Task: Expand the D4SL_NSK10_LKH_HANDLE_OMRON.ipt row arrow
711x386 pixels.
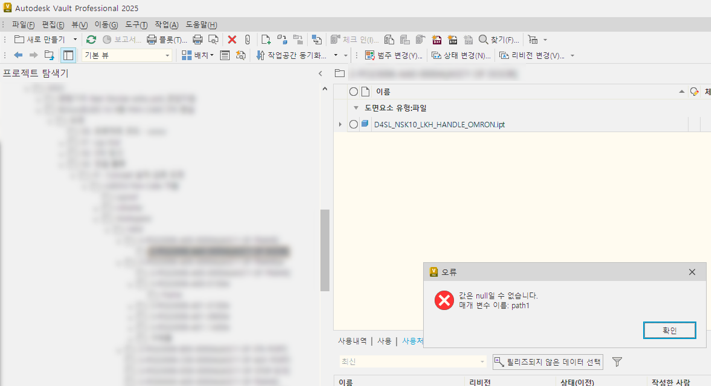Action: pos(340,124)
